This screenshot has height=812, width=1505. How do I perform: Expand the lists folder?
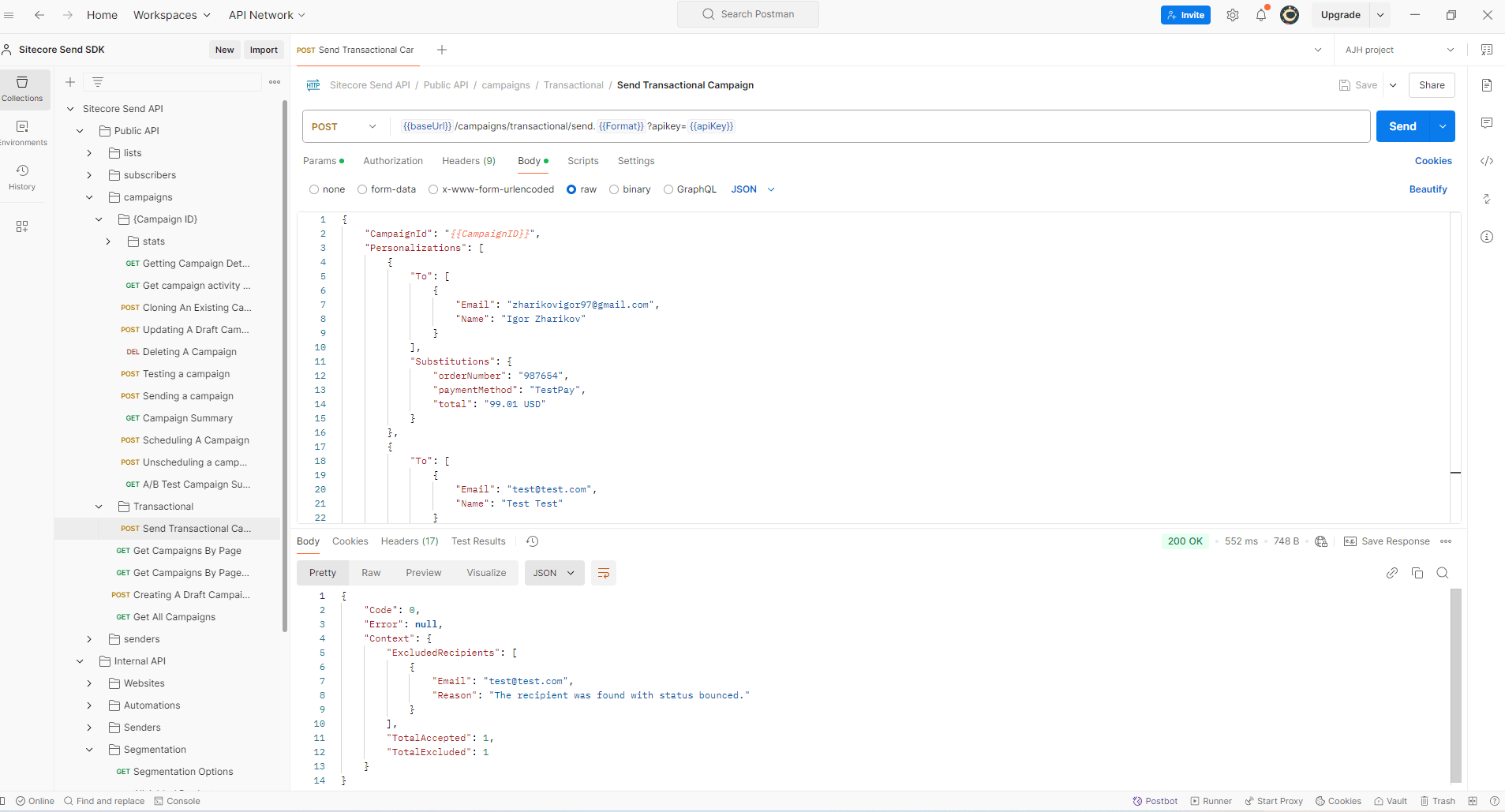pyautogui.click(x=89, y=153)
